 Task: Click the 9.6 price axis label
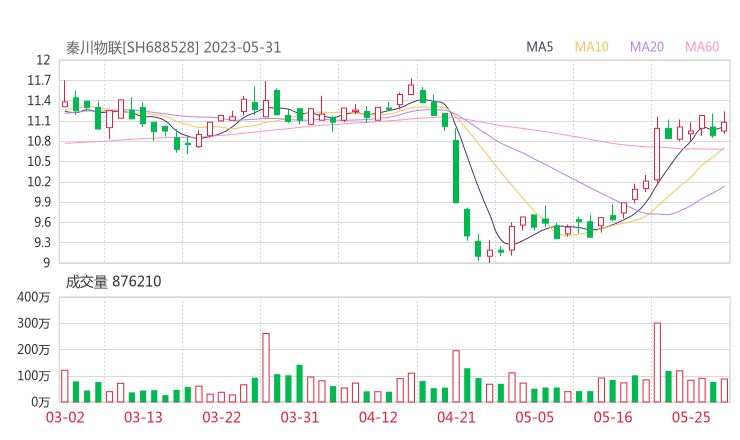[x=42, y=222]
